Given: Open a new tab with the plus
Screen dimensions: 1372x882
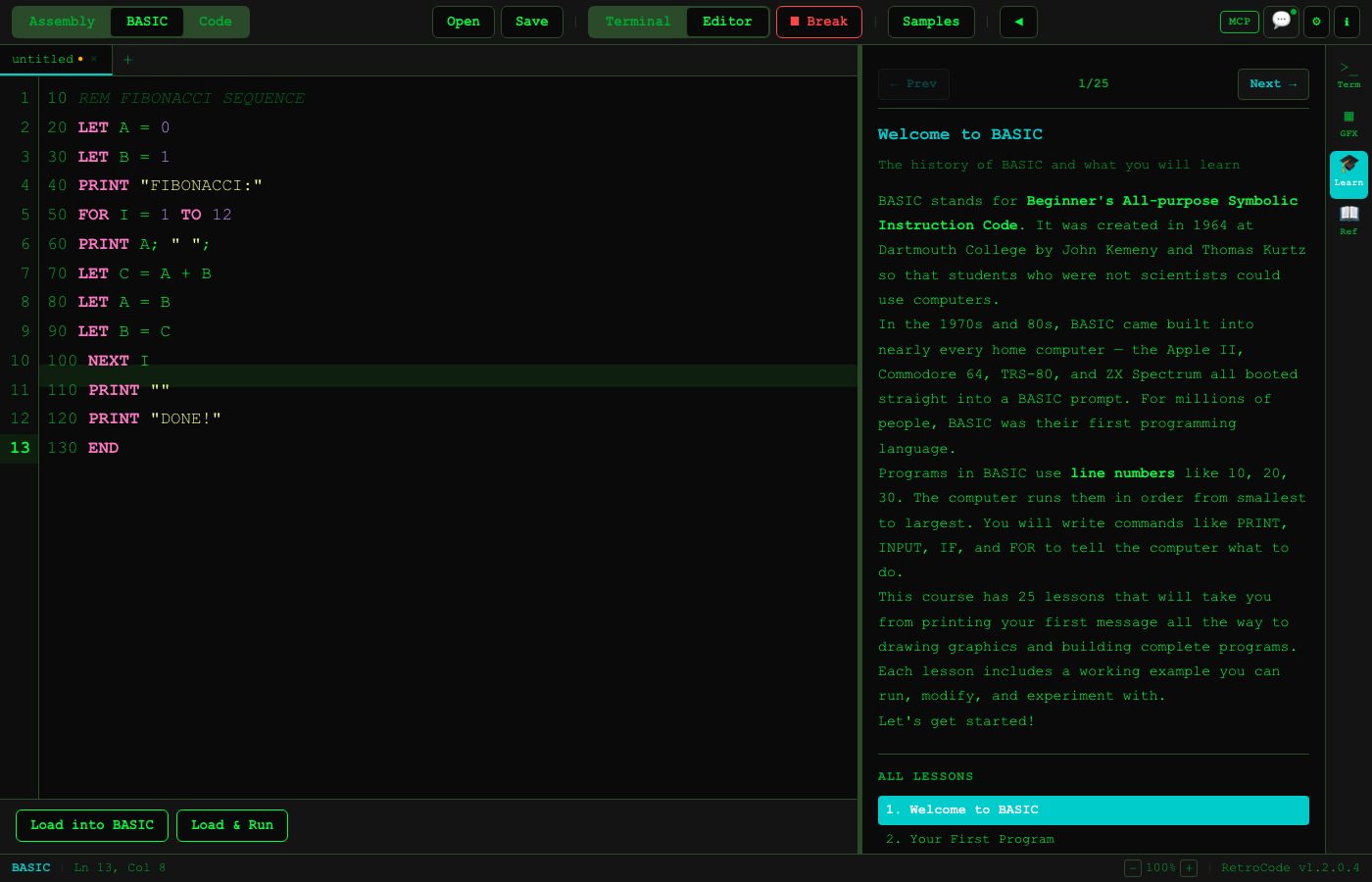Looking at the screenshot, I should pos(127,60).
